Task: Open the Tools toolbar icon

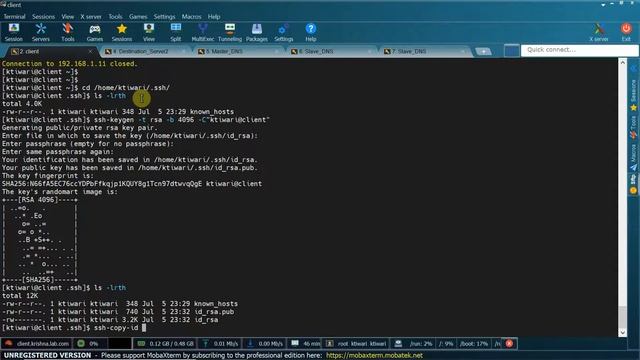Action: [68, 32]
